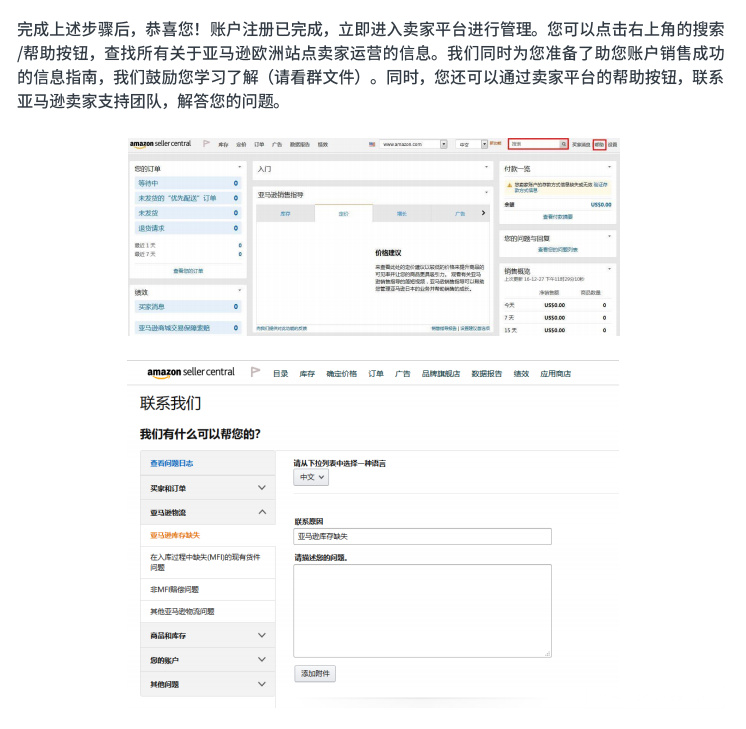Screen dimensions: 746x729
Task: Click the 联系原因 input field
Action: (422, 536)
